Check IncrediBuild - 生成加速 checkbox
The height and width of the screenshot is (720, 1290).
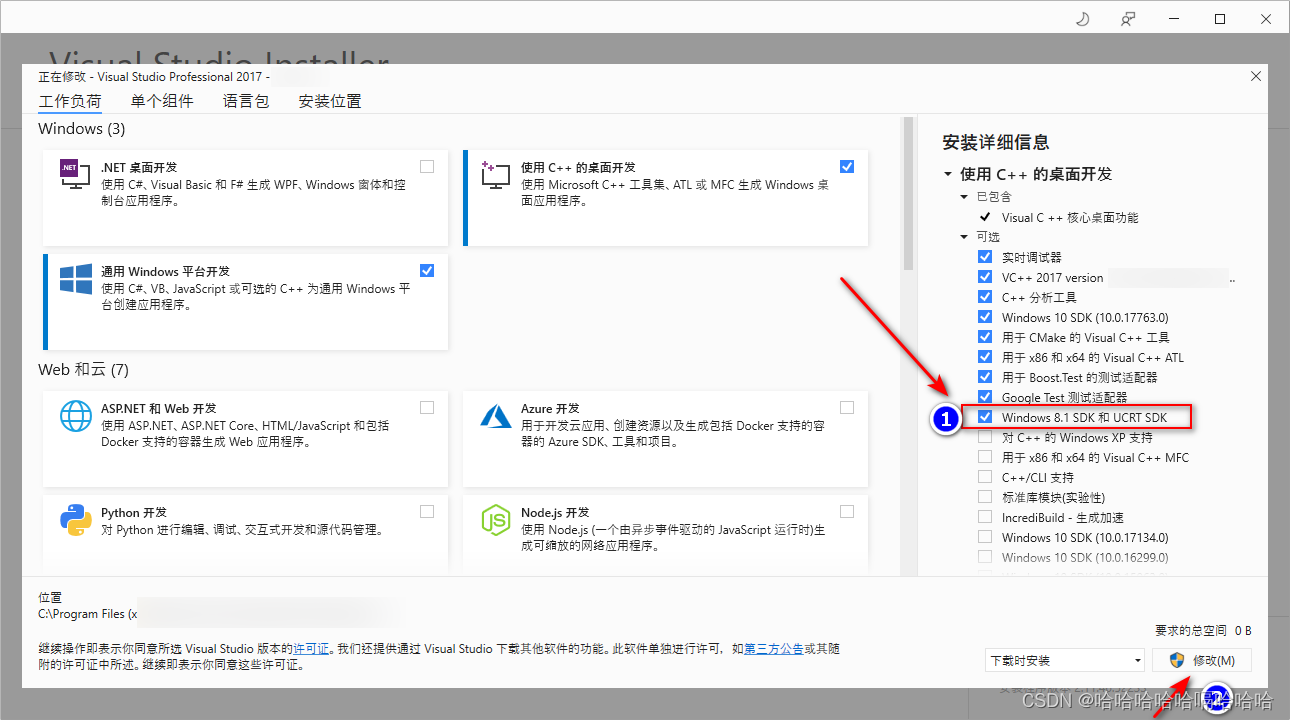(985, 517)
